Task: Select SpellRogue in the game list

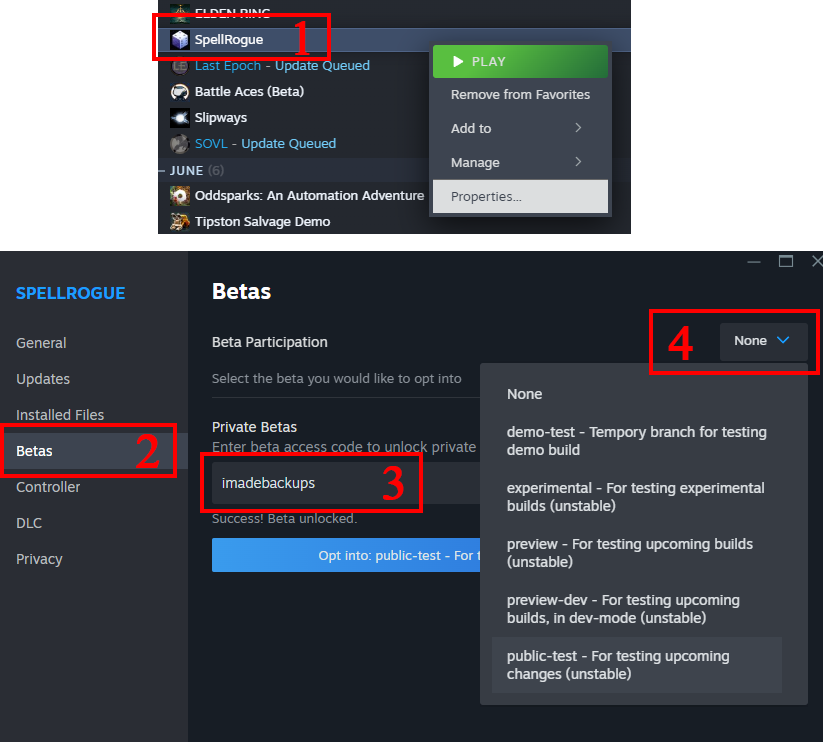Action: pos(229,39)
